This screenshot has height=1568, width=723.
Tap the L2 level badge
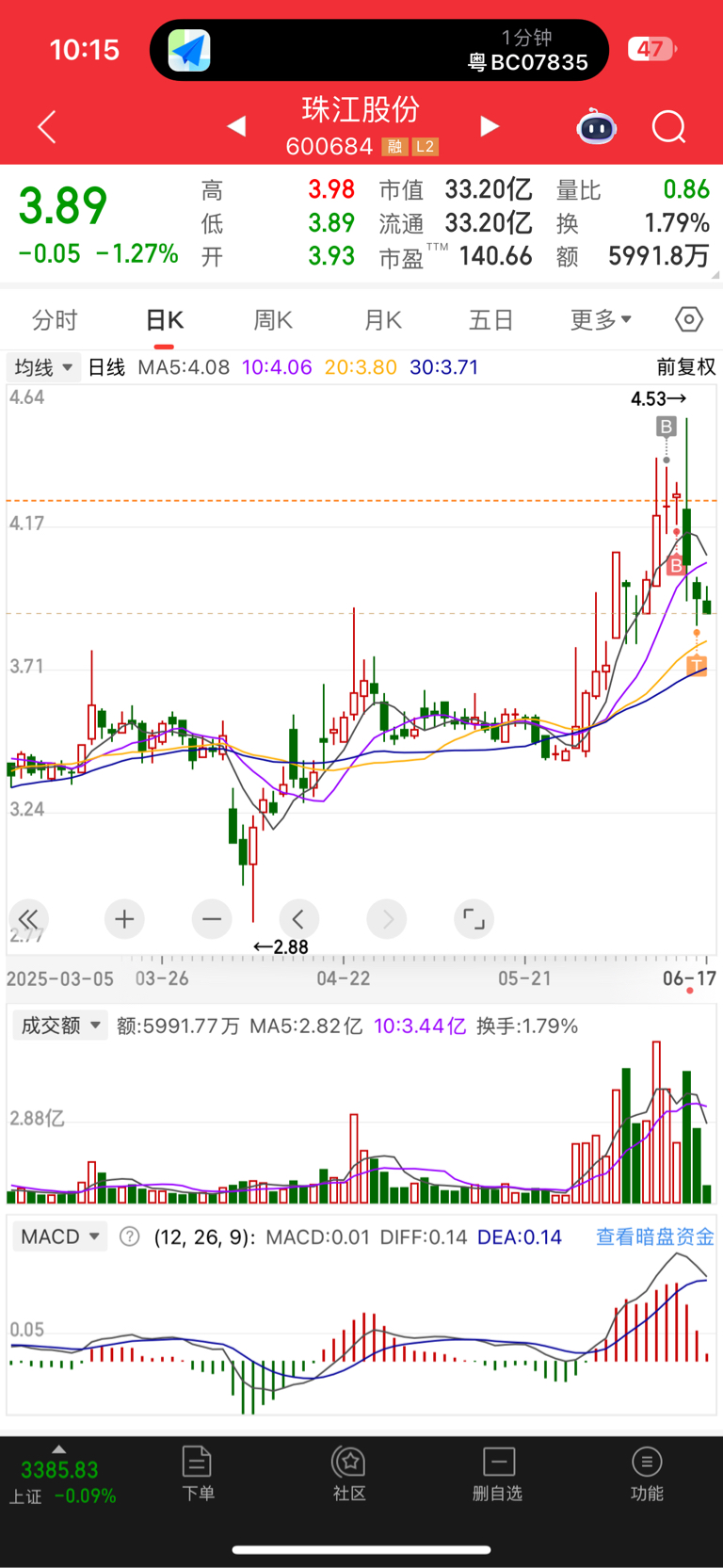(426, 147)
